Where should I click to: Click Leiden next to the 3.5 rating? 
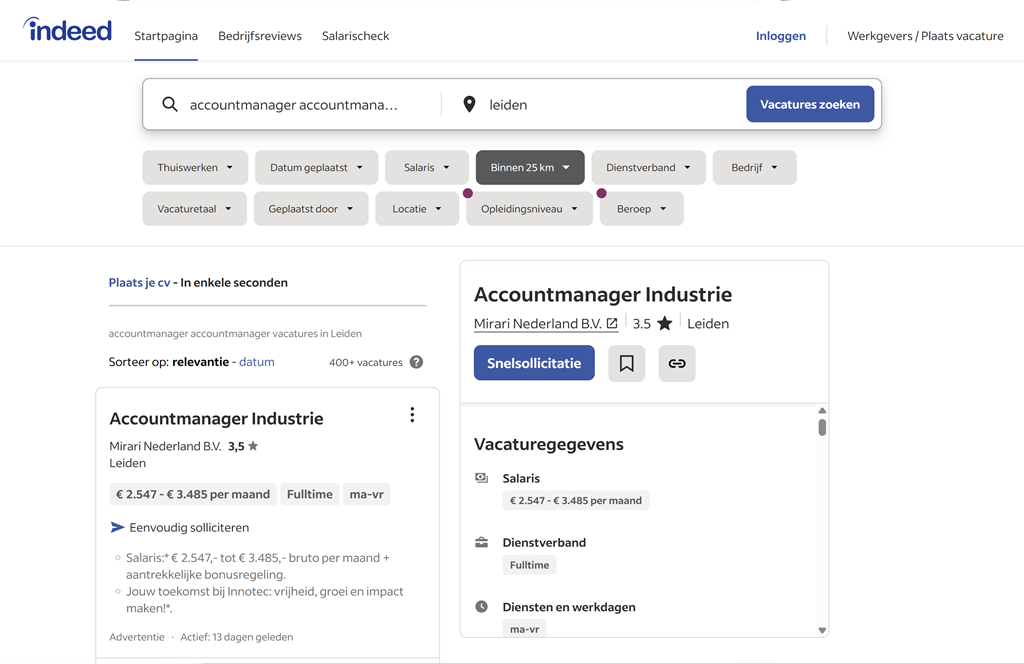click(x=708, y=324)
